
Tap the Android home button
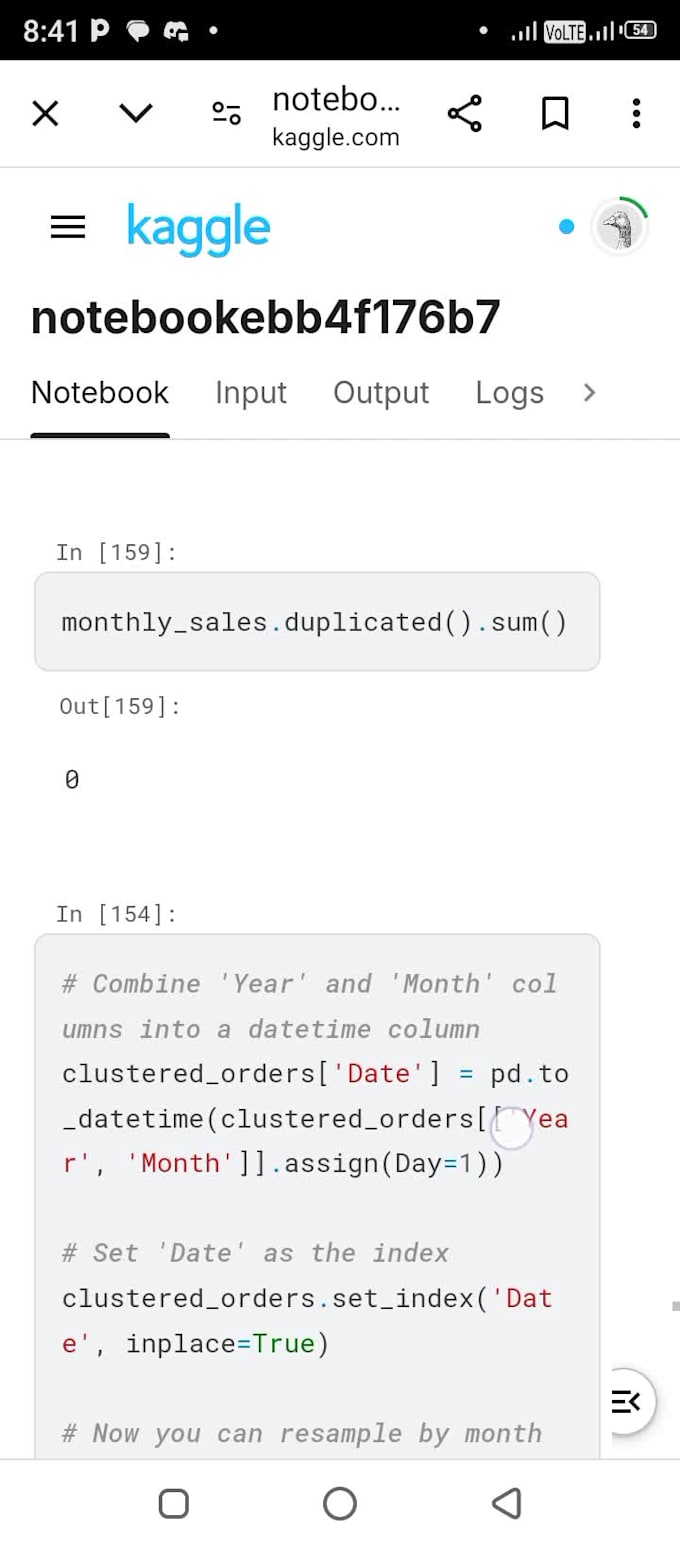pos(340,1502)
